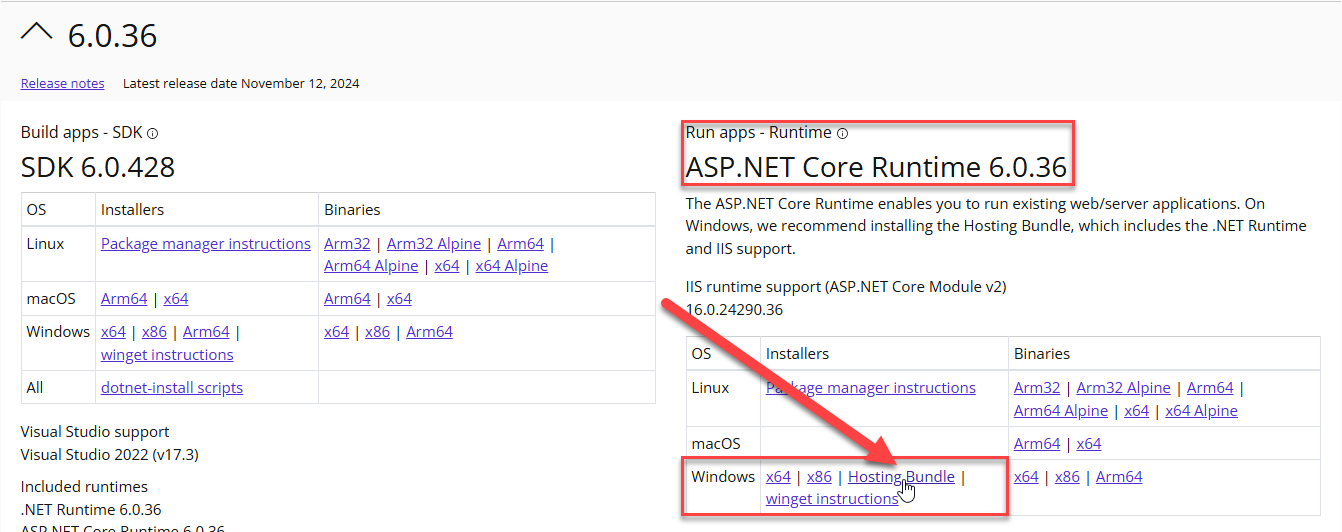Download Runtime Linux x64 binary
Viewport: 1342px width, 532px height.
click(1137, 411)
